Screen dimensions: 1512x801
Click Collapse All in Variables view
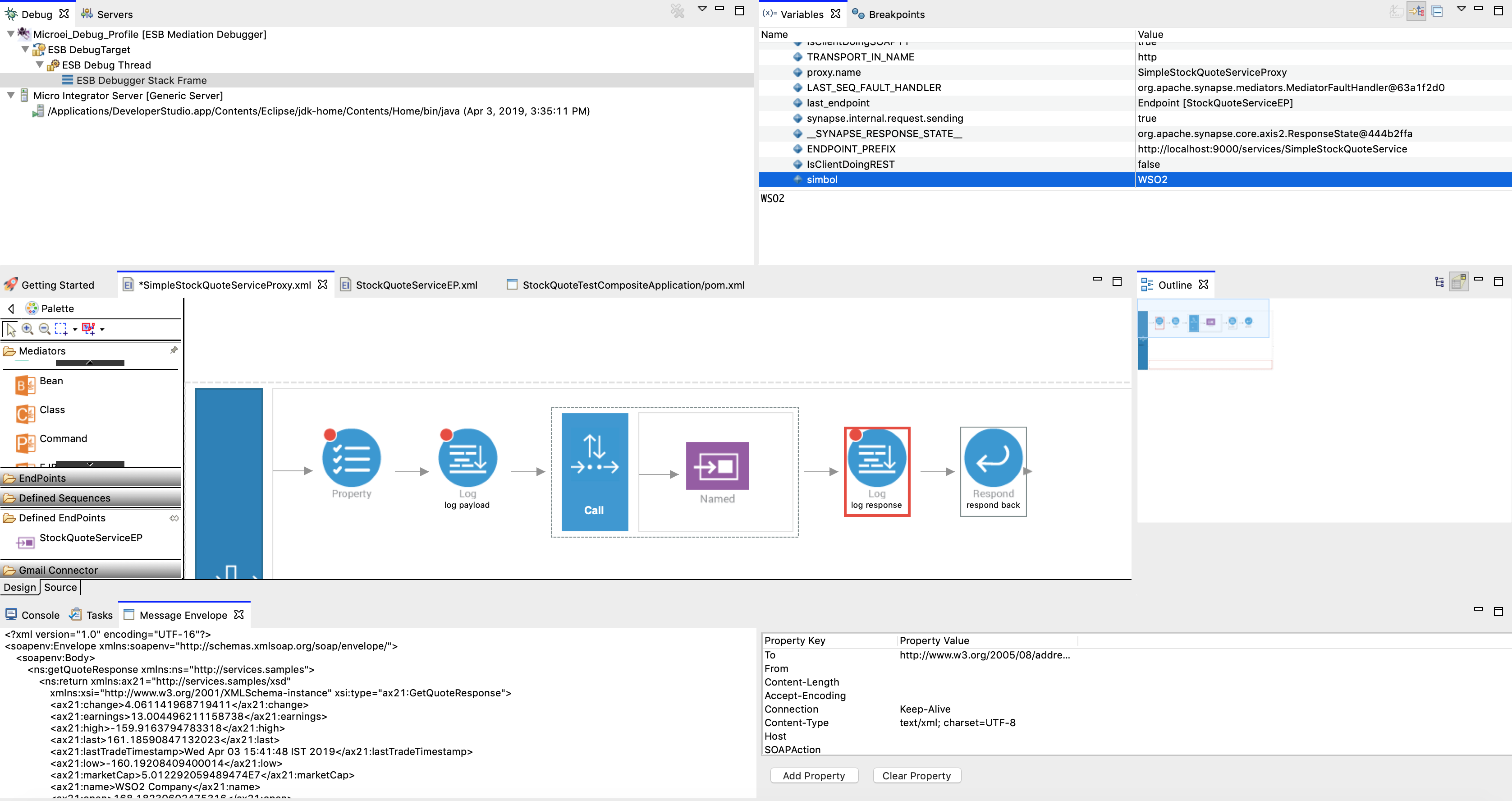coord(1438,11)
